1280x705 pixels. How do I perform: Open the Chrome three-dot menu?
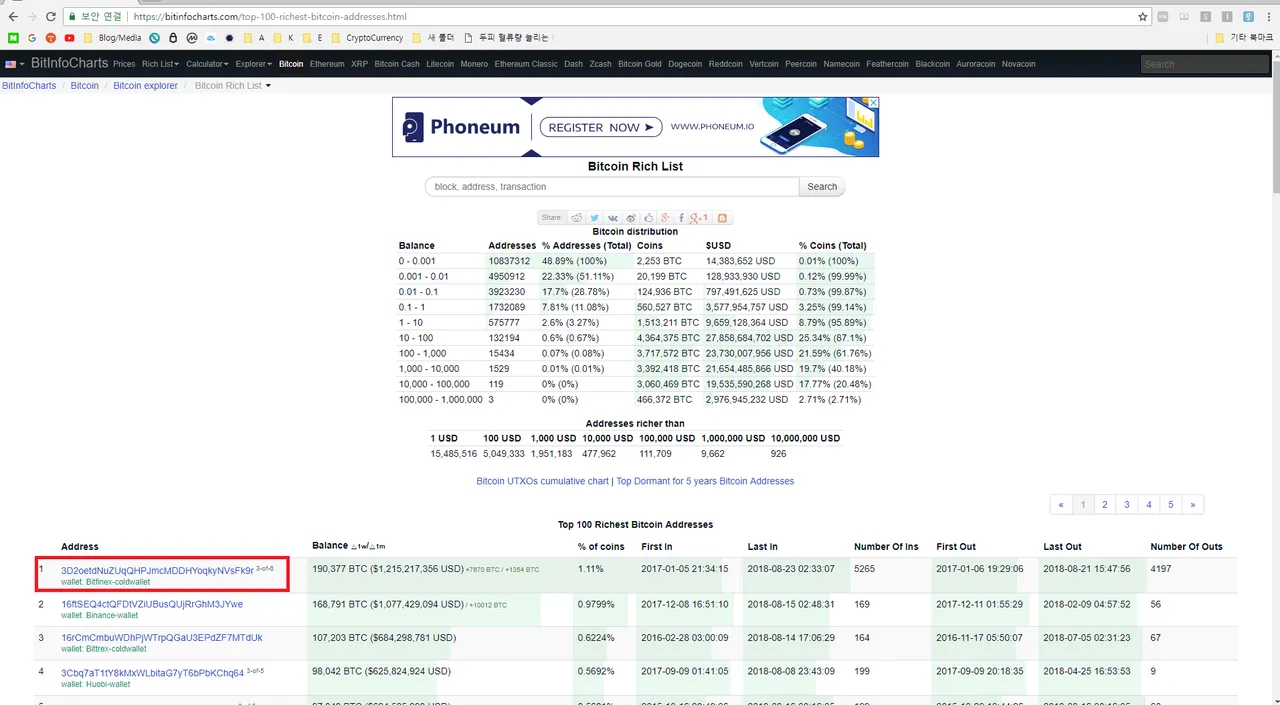tap(1270, 17)
